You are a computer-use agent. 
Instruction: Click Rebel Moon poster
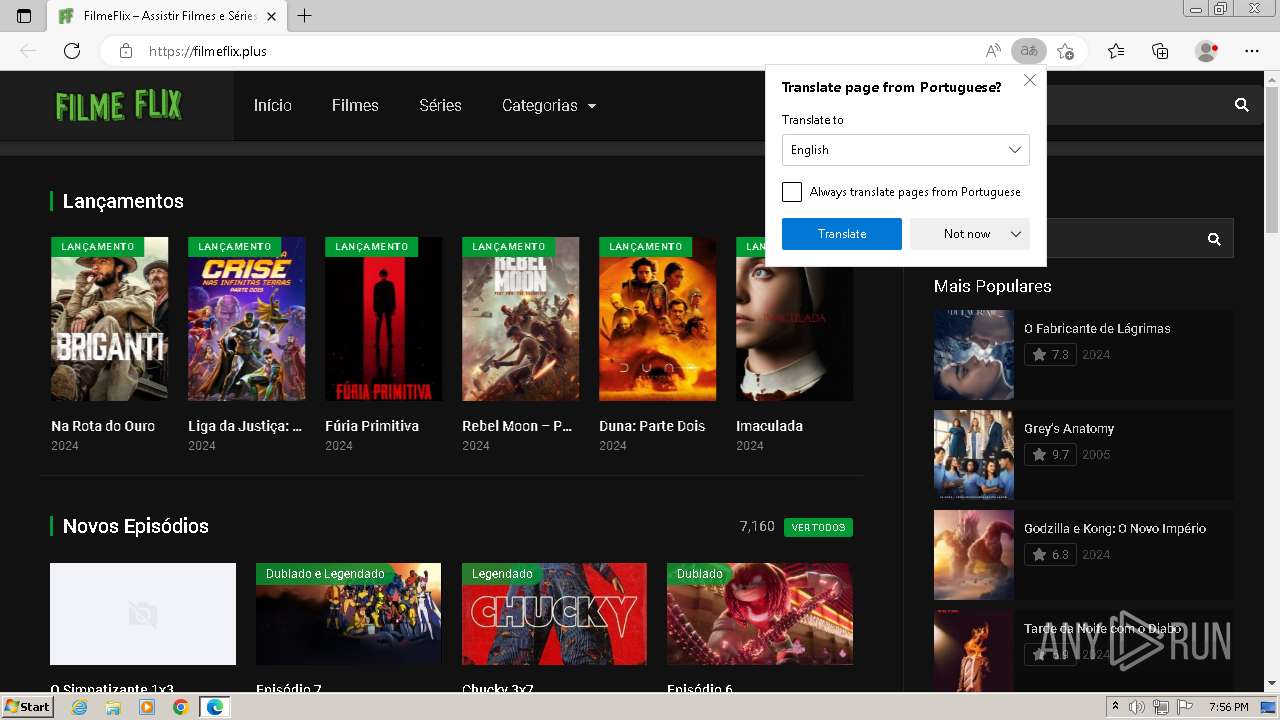[x=521, y=319]
